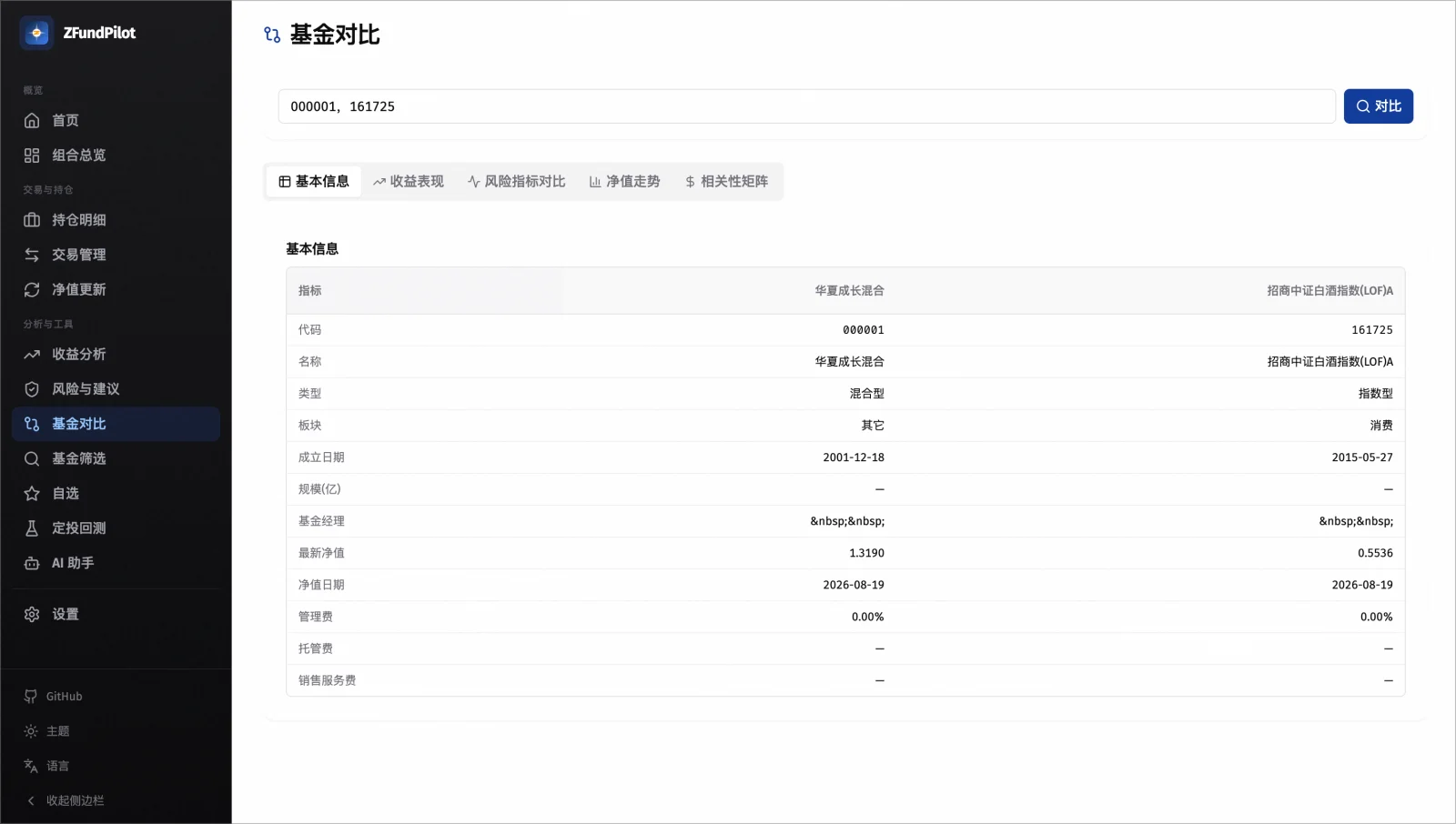Image resolution: width=1456 pixels, height=824 pixels.
Task: Click the 相关性矩阵 tab dollar icon
Action: [x=690, y=182]
